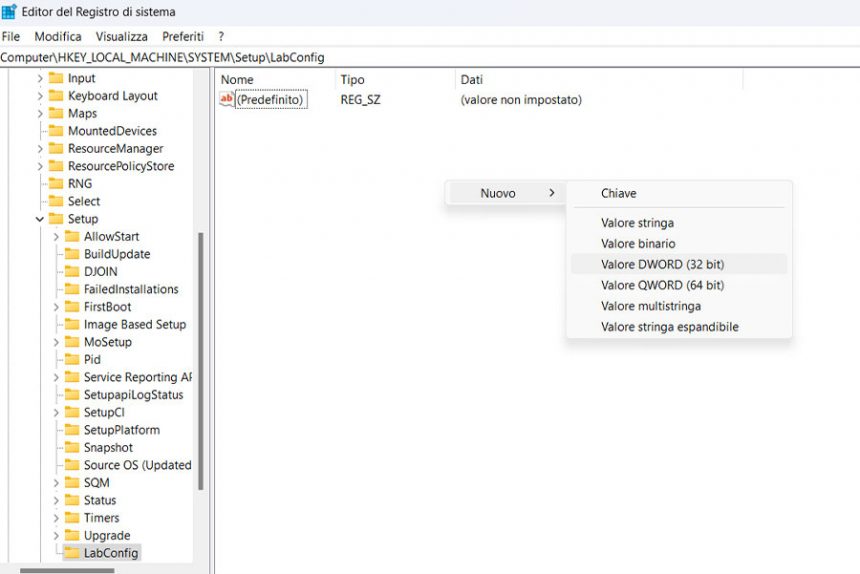Open the Nuovo submenu entry

(x=506, y=193)
